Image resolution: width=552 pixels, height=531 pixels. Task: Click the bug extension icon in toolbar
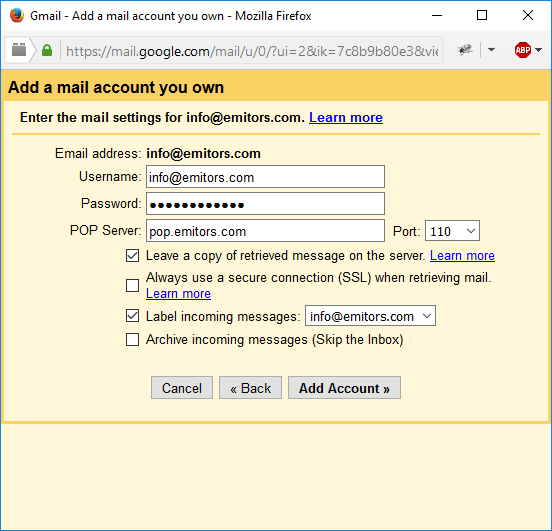[x=465, y=50]
